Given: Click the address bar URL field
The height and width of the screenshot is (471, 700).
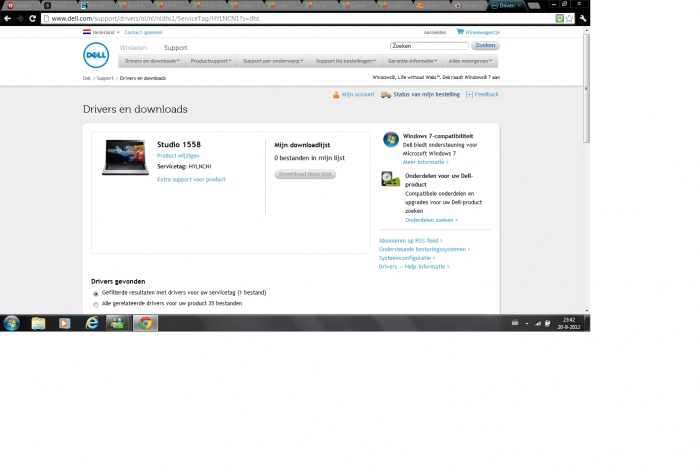Looking at the screenshot, I should 297,18.
